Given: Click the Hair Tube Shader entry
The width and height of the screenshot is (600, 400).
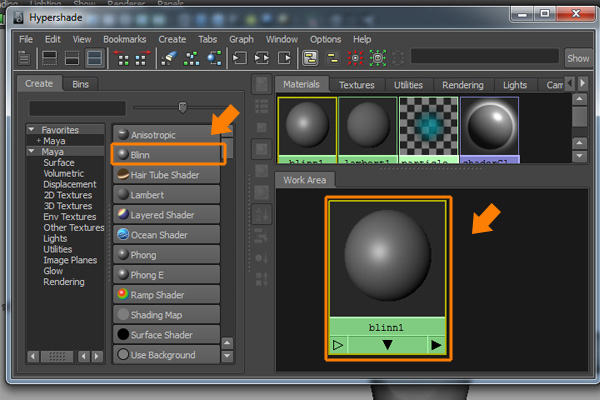Looking at the screenshot, I should 167,175.
